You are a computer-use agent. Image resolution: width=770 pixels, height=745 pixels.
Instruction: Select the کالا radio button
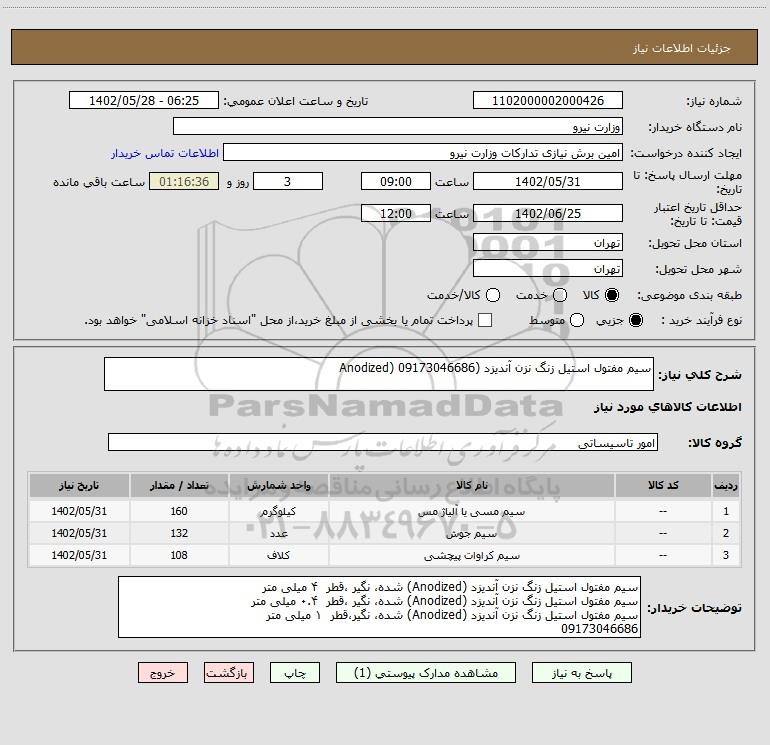[x=612, y=295]
